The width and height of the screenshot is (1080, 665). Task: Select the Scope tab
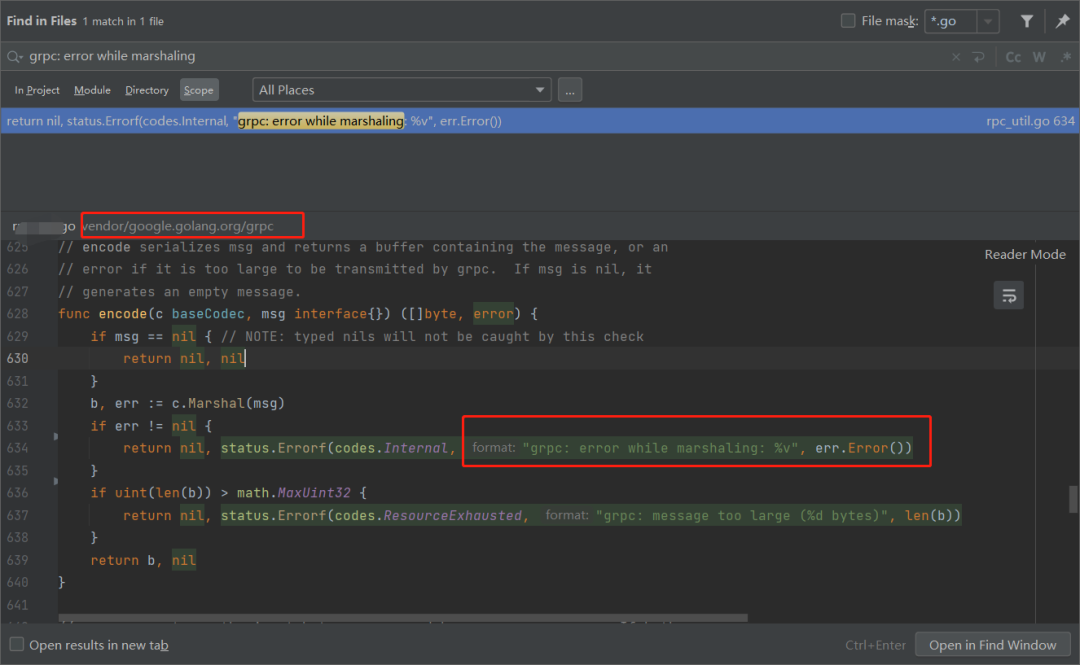coord(198,90)
